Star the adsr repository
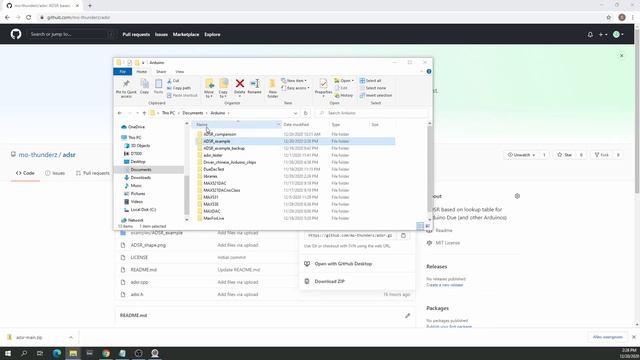The image size is (640, 360). pos(565,155)
